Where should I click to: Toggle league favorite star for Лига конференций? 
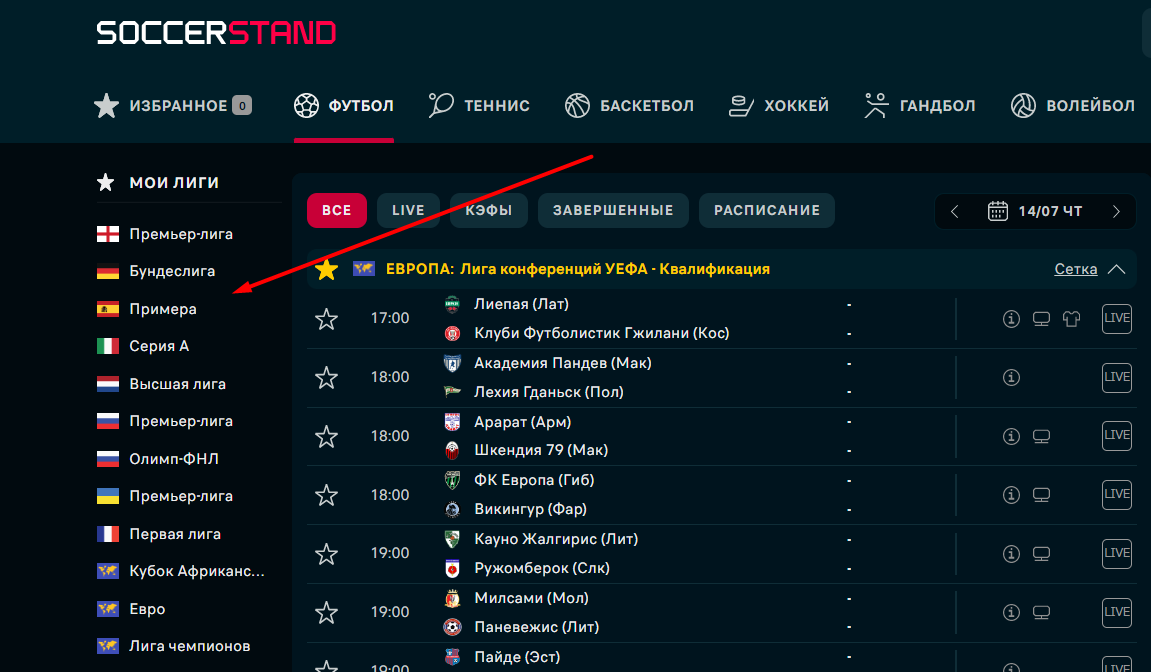point(327,270)
